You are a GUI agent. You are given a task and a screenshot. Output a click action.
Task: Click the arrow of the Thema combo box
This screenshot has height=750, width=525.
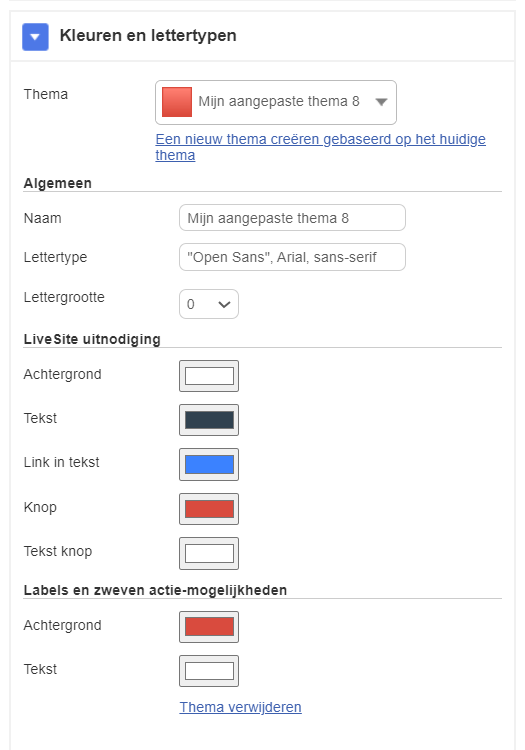[381, 102]
